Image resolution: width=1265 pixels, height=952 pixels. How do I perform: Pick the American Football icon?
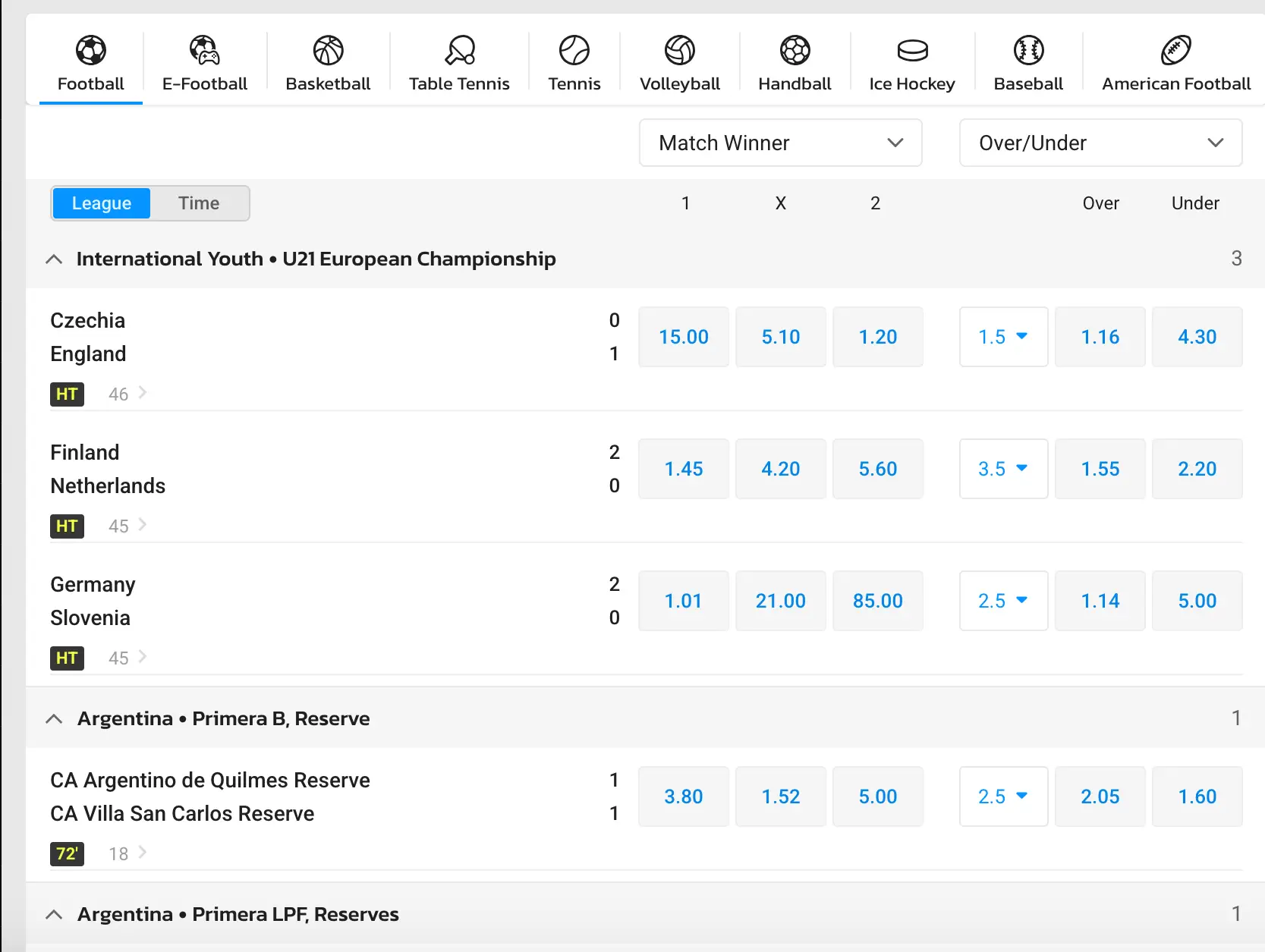(x=1175, y=51)
